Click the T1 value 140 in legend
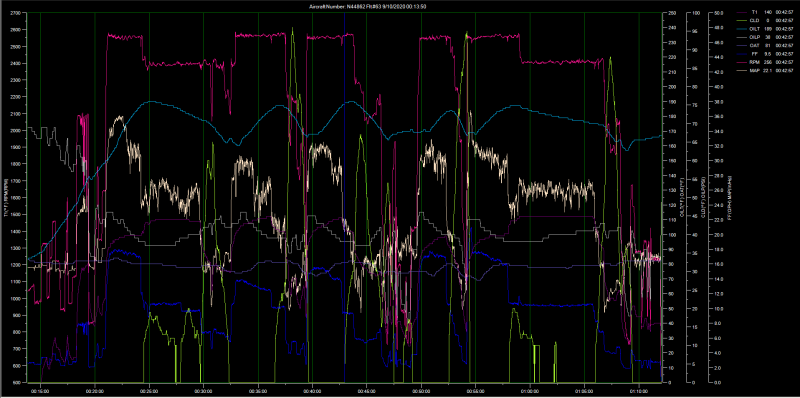This screenshot has width=800, height=398. 768,12
